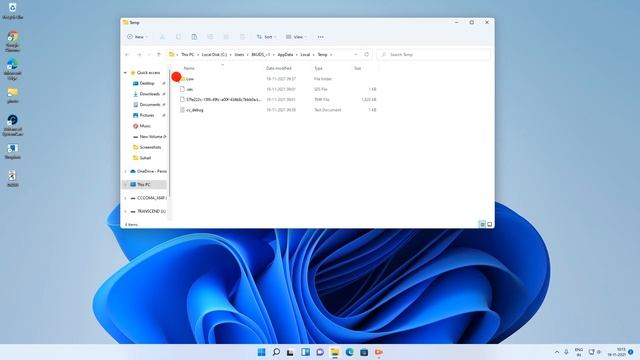640x360 pixels.
Task: Select Desktop in Quick access
Action: pyautogui.click(x=147, y=83)
